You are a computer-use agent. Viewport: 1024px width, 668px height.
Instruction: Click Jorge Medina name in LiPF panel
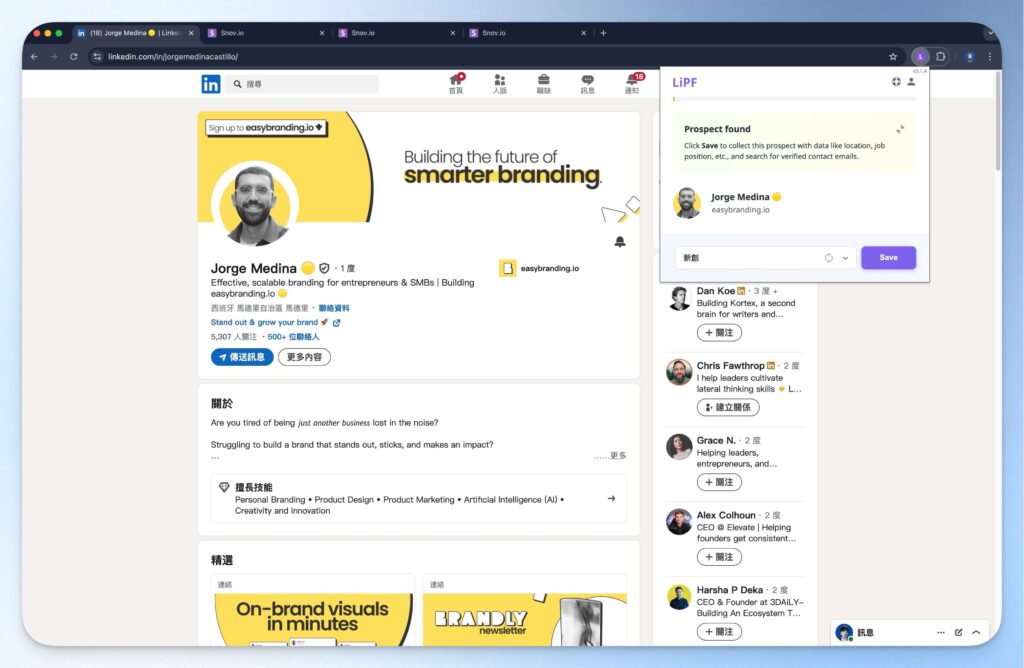(740, 197)
